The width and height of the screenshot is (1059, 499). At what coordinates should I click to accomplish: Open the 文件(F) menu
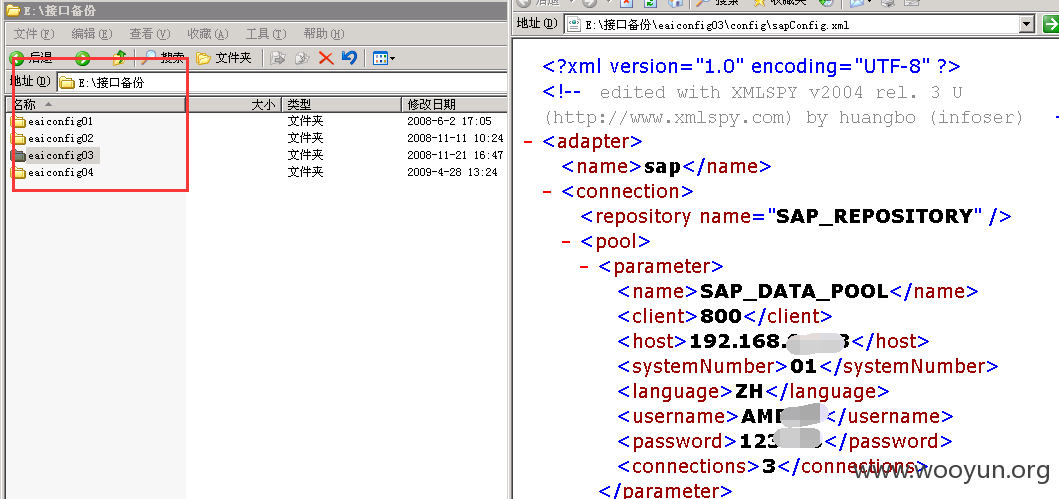pos(34,34)
